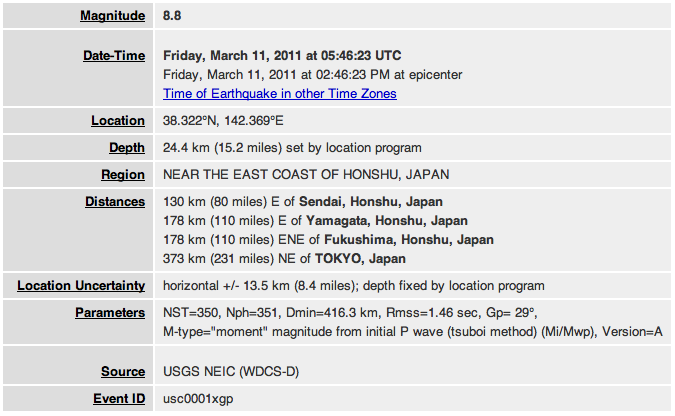Click the Region label link
This screenshot has height=416, width=675.
point(123,174)
